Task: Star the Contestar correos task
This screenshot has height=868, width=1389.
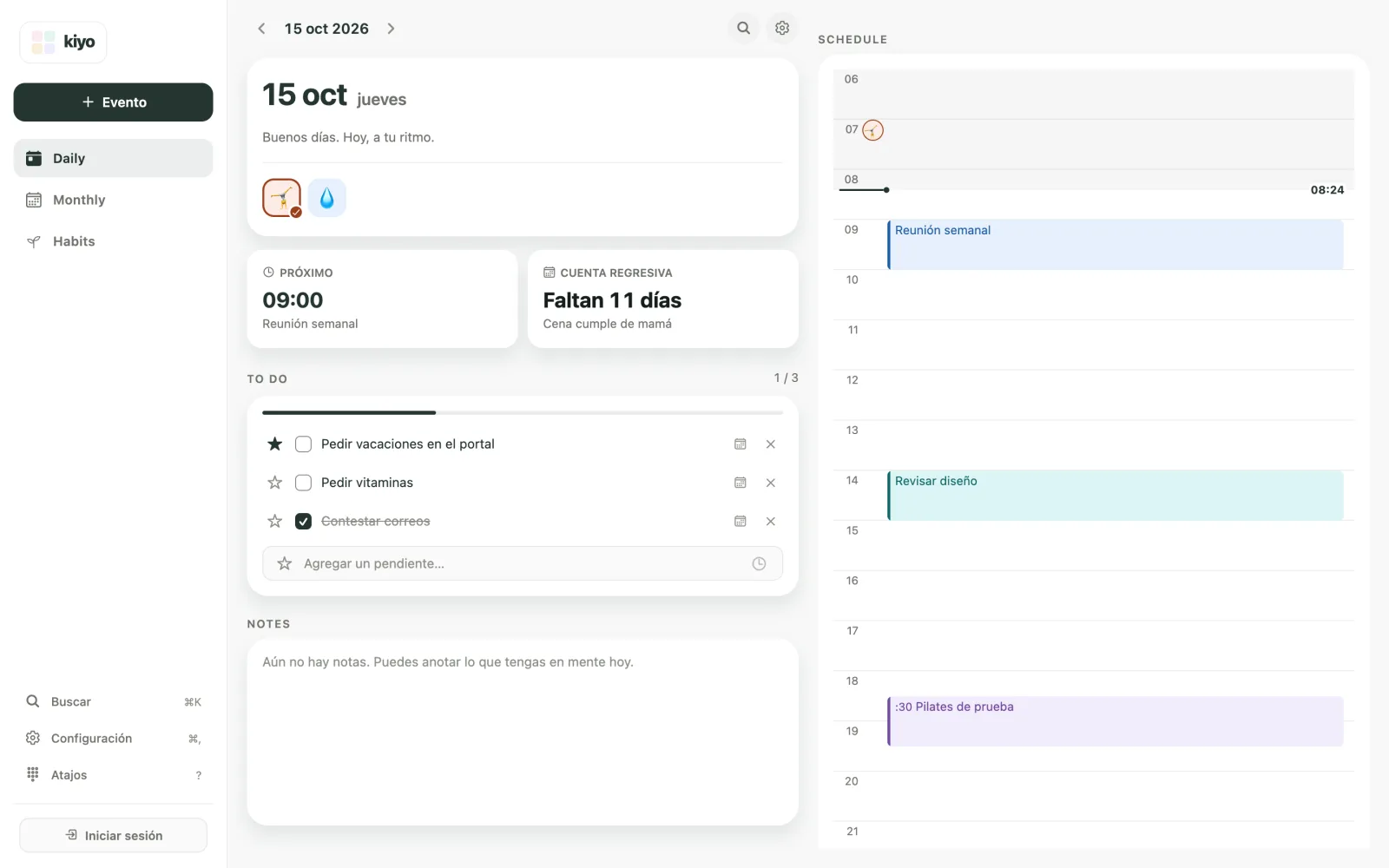Action: 275,521
